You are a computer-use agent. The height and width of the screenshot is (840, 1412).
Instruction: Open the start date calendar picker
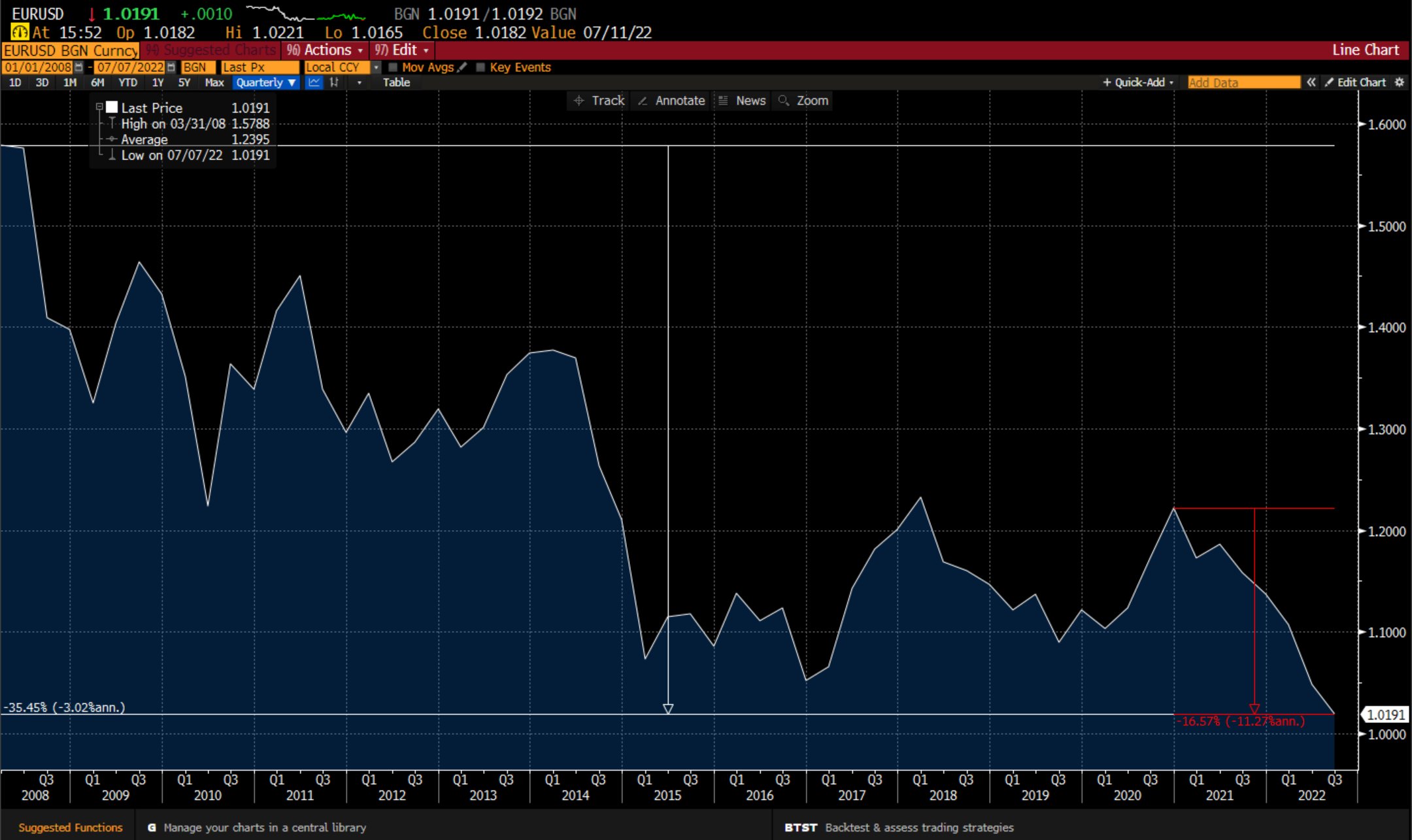coord(79,67)
